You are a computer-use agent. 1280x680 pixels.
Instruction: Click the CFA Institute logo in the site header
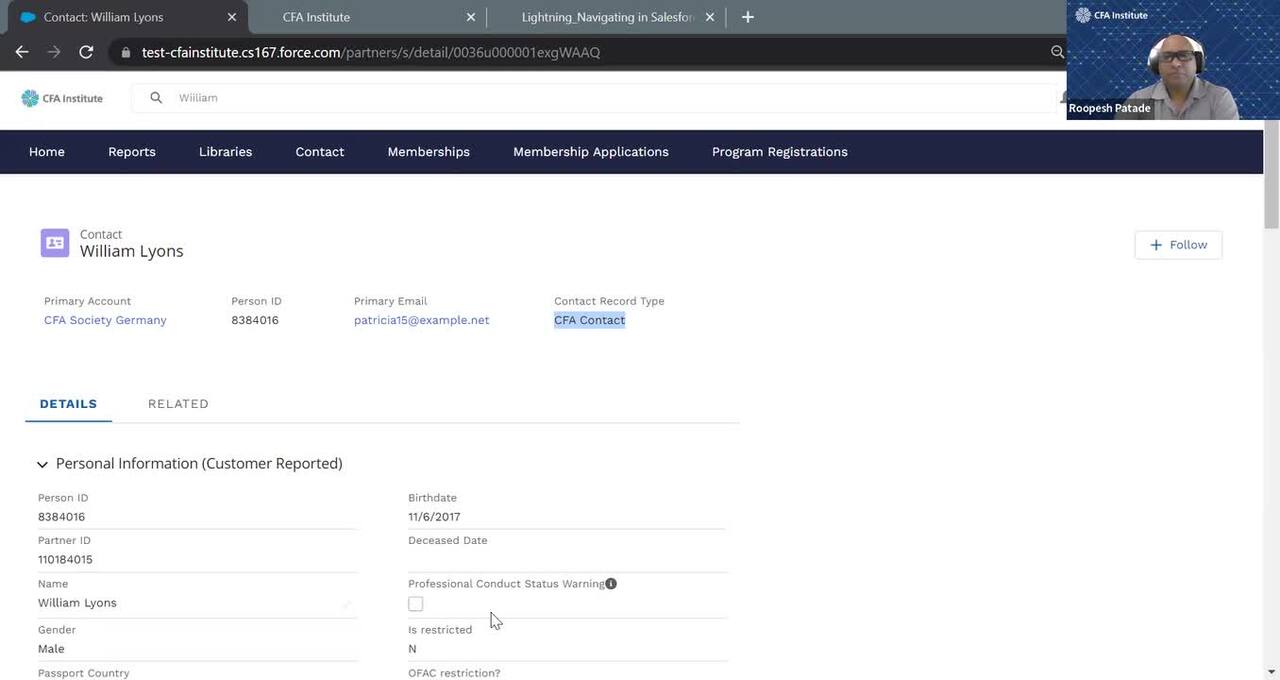pos(62,98)
